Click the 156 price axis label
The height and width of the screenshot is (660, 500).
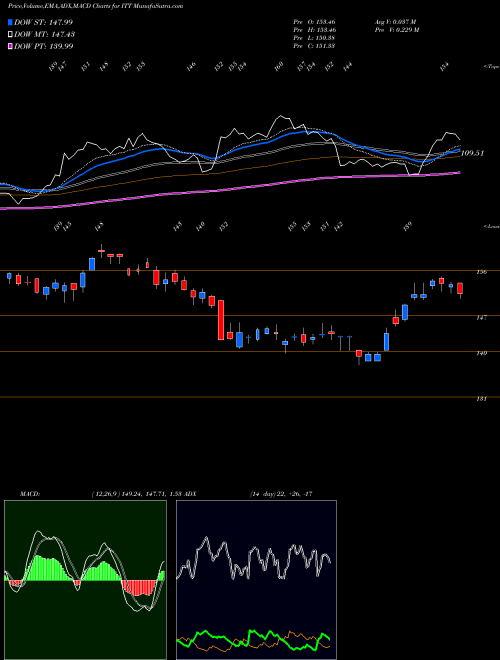pyautogui.click(x=482, y=272)
